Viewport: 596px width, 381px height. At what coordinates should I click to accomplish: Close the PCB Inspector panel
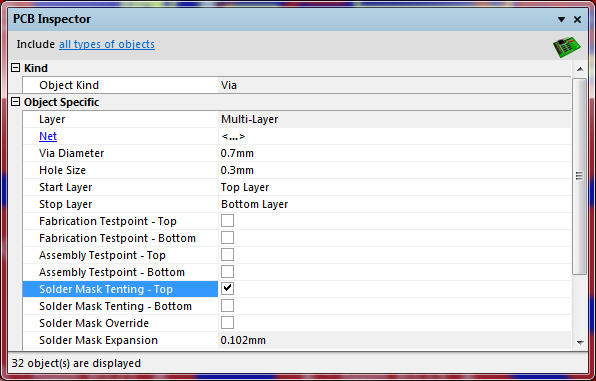coord(577,19)
